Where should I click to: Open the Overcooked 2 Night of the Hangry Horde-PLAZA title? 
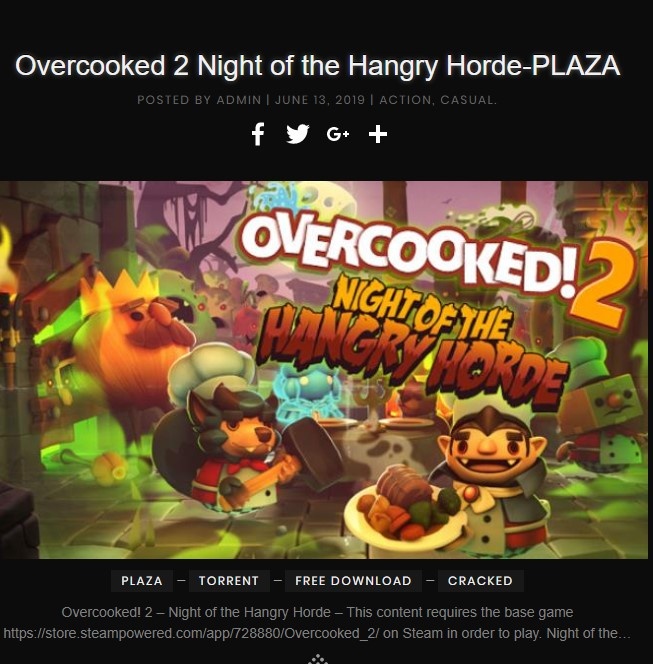point(318,66)
